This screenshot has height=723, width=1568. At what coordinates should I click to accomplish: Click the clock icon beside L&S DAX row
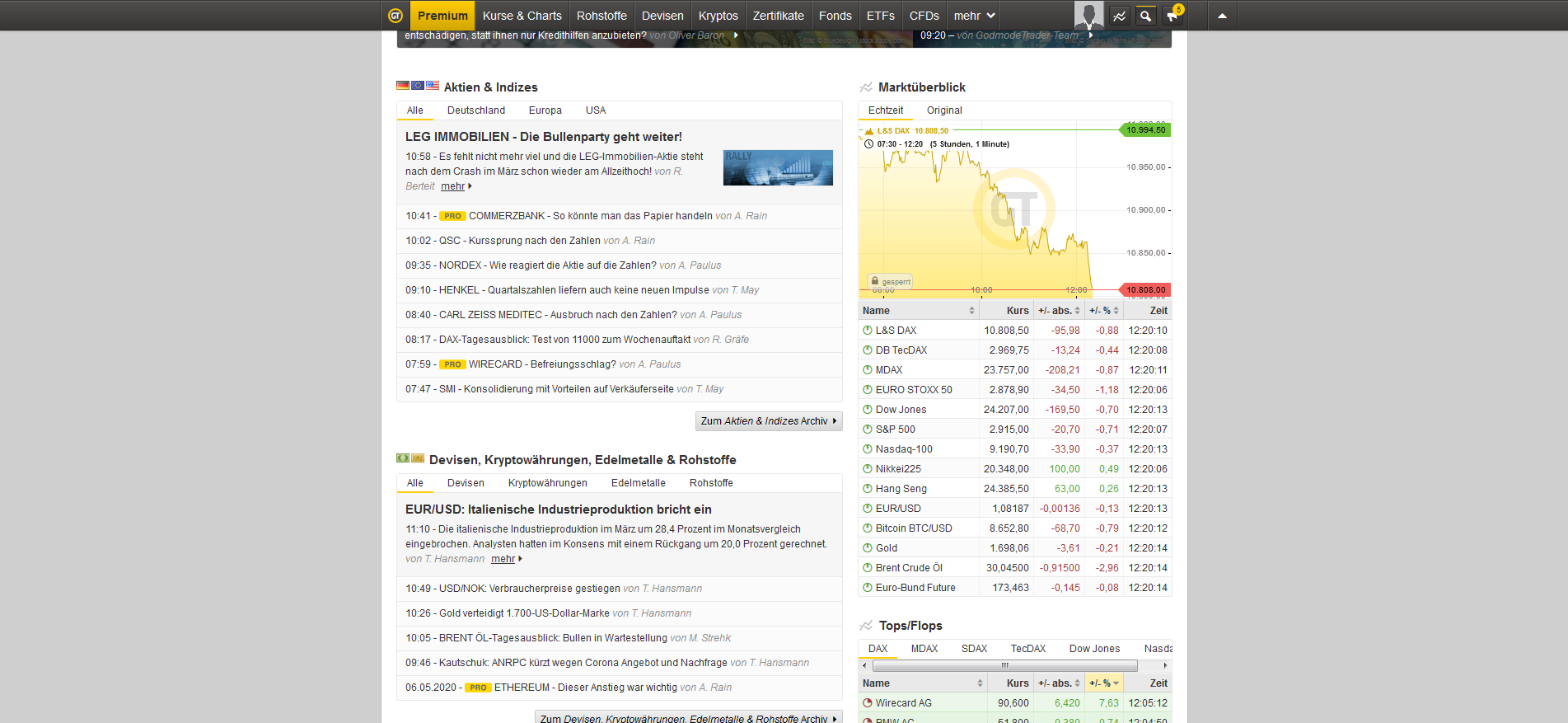pos(868,330)
